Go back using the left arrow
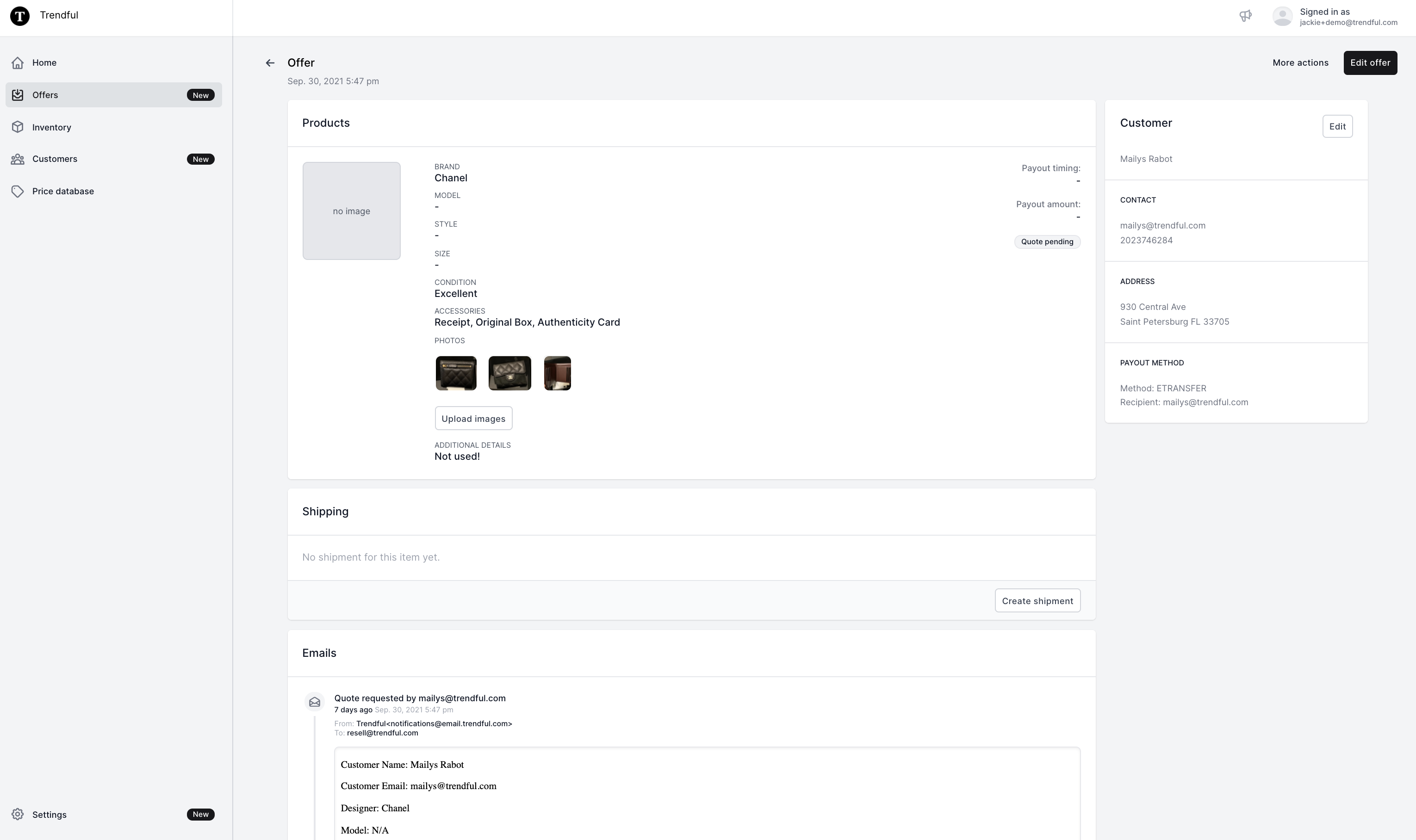The image size is (1416, 840). coord(270,63)
